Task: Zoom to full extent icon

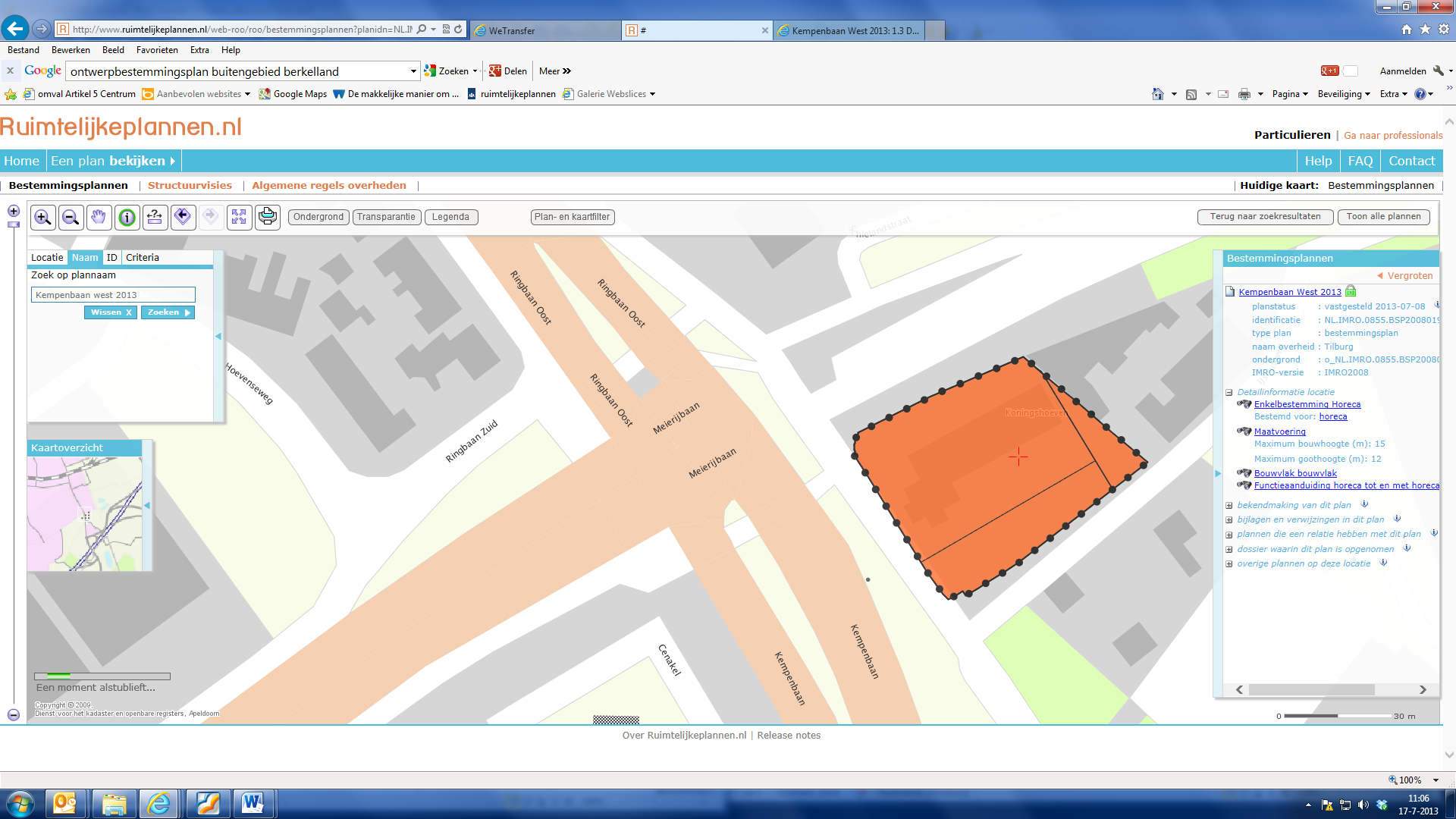Action: click(x=239, y=218)
